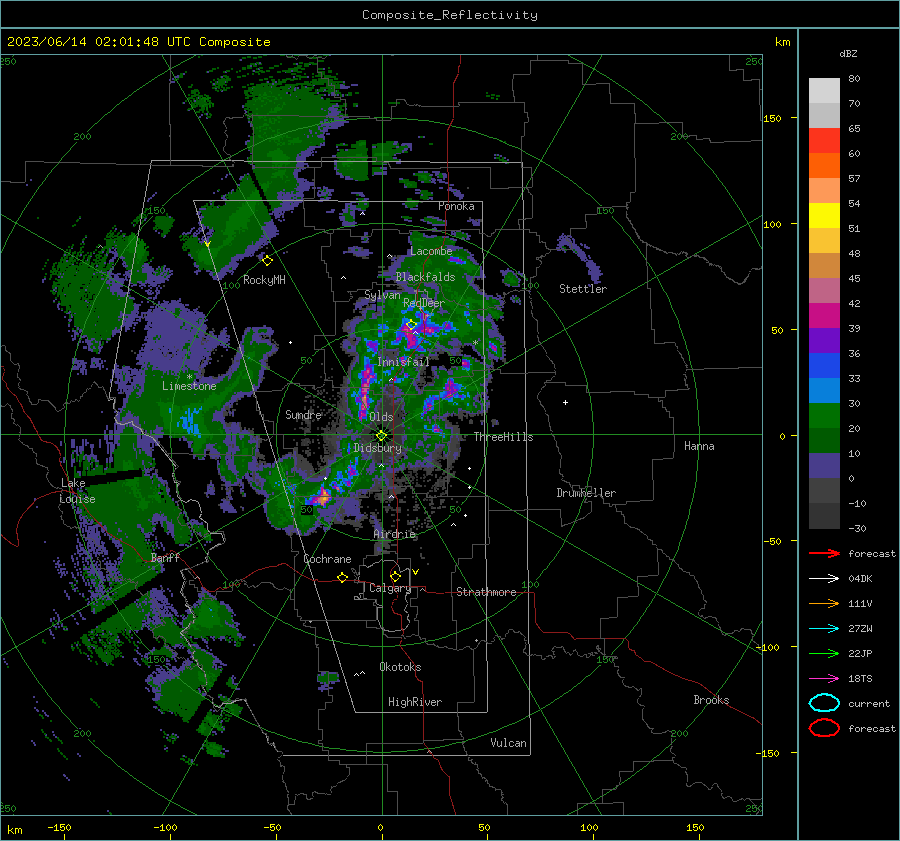
Task: Click the Airdrie label
Action: tap(394, 534)
